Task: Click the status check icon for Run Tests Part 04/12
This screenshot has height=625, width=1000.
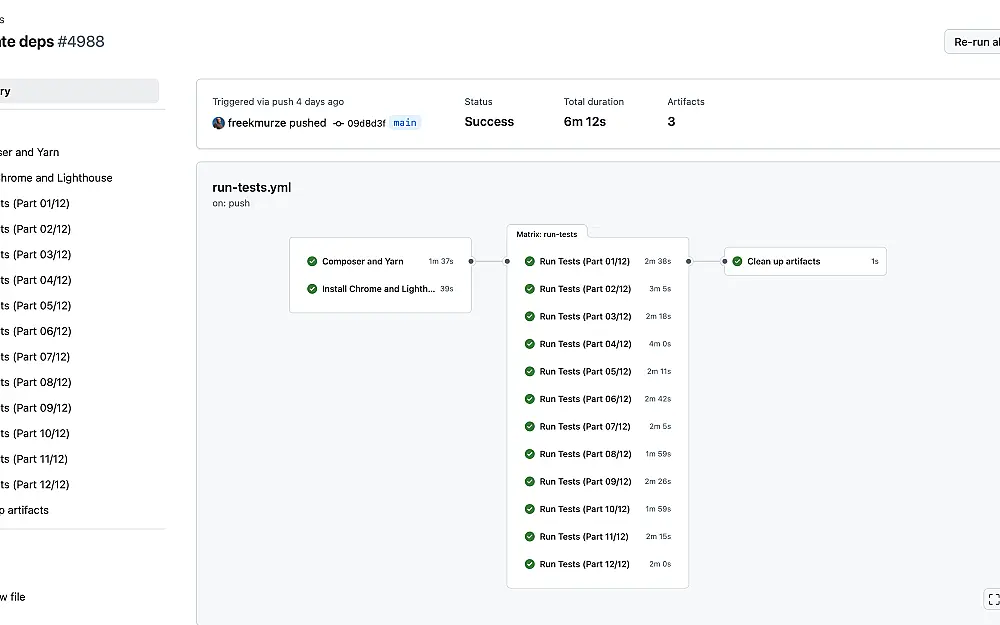Action: (529, 344)
